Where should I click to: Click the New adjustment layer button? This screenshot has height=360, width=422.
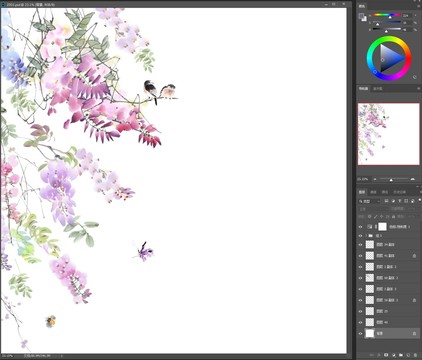click(393, 355)
